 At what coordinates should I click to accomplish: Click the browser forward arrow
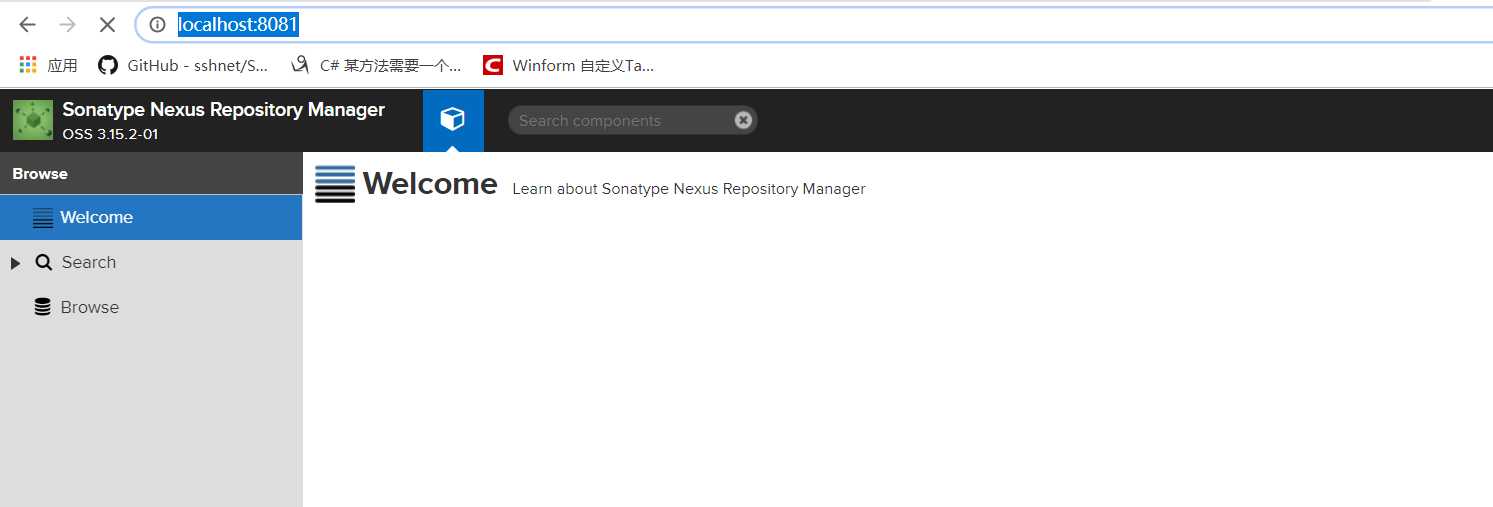67,24
